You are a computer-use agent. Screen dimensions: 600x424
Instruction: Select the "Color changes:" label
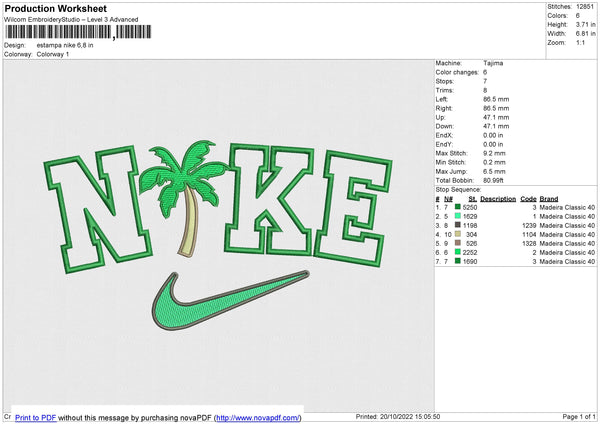point(457,72)
